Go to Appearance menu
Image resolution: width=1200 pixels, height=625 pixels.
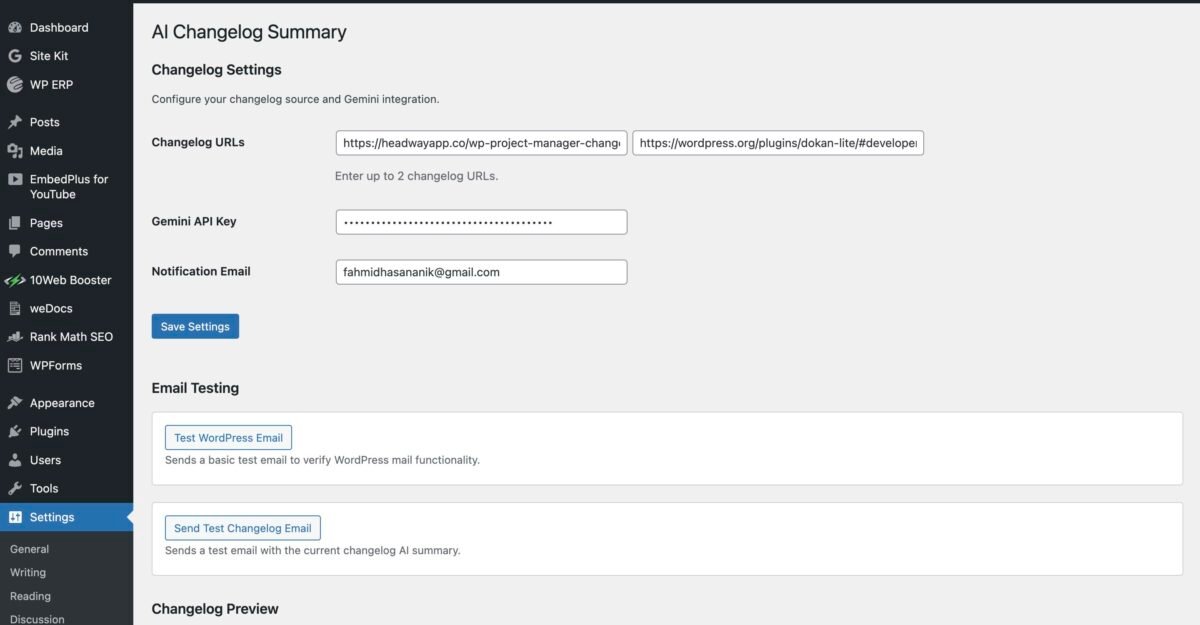click(66, 403)
